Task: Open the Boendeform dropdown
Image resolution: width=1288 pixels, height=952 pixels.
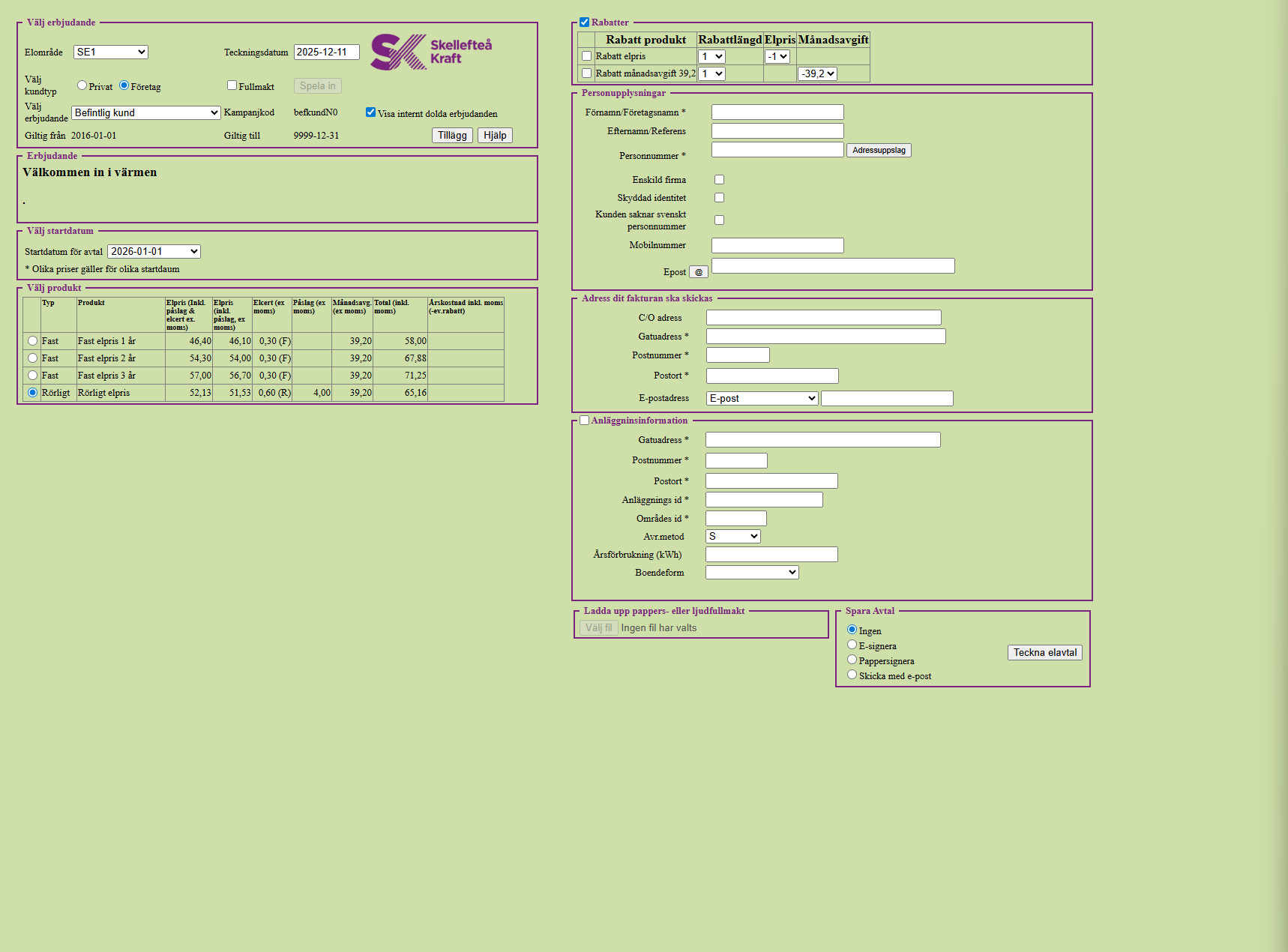Action: (752, 572)
